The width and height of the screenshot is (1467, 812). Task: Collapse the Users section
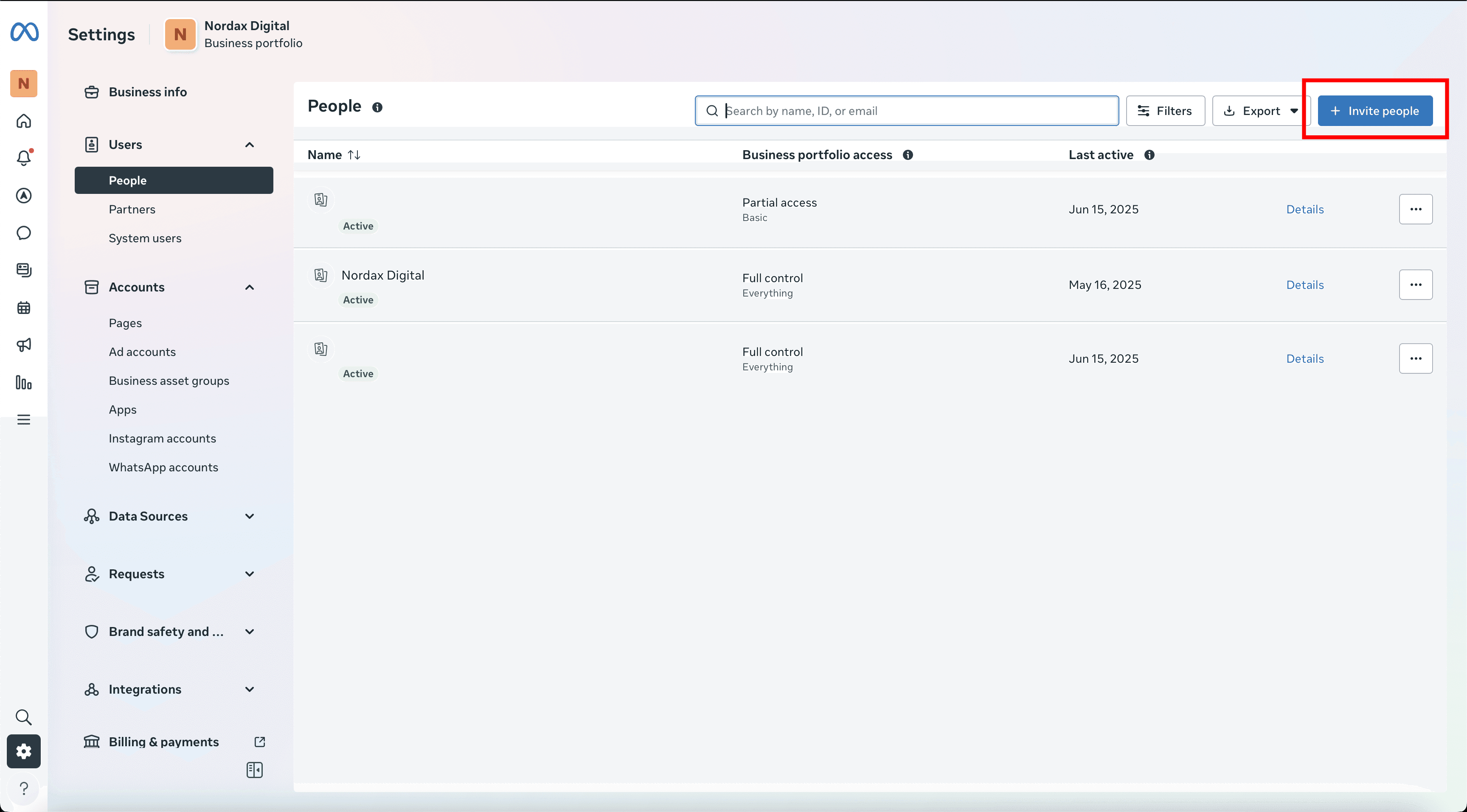click(x=249, y=145)
